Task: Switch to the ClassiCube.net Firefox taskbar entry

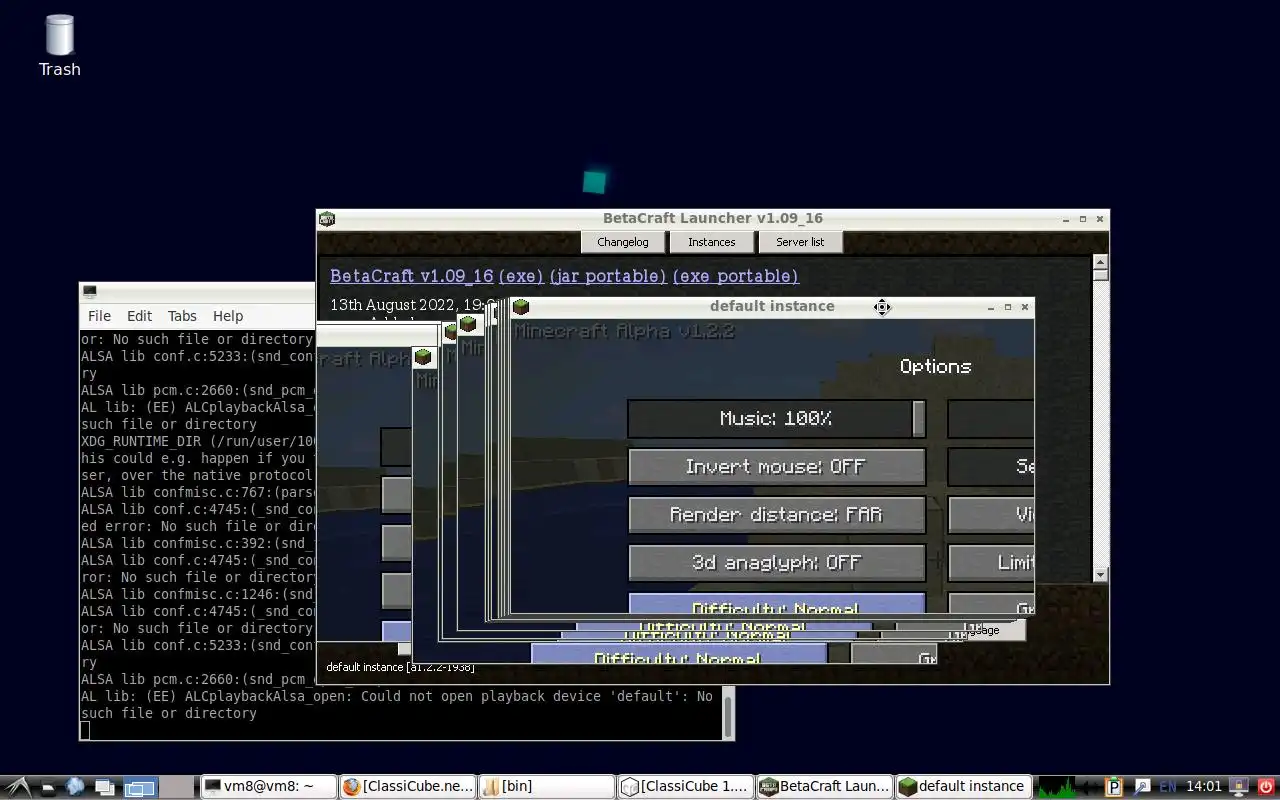Action: (x=406, y=787)
